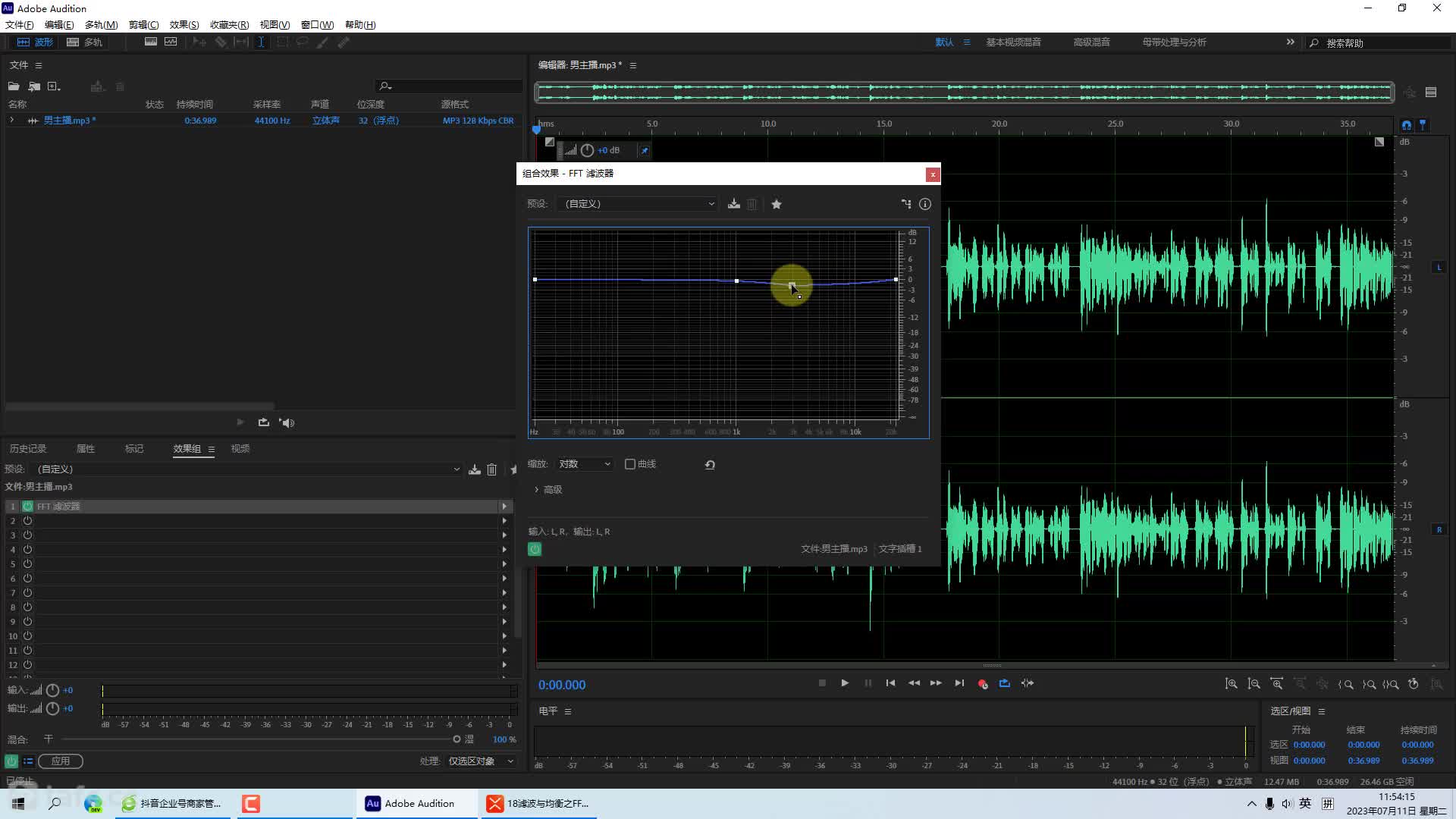Toggle left channel L enable button
Screen dimensions: 1456x819
(x=1439, y=268)
